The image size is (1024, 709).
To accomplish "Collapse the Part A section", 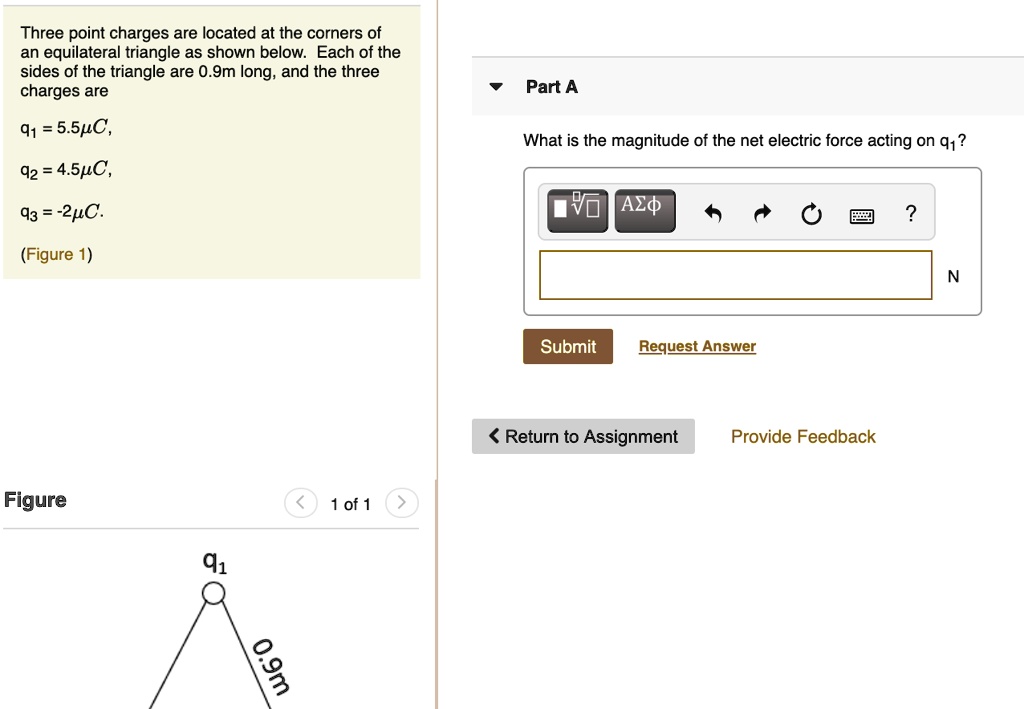I will pyautogui.click(x=496, y=87).
